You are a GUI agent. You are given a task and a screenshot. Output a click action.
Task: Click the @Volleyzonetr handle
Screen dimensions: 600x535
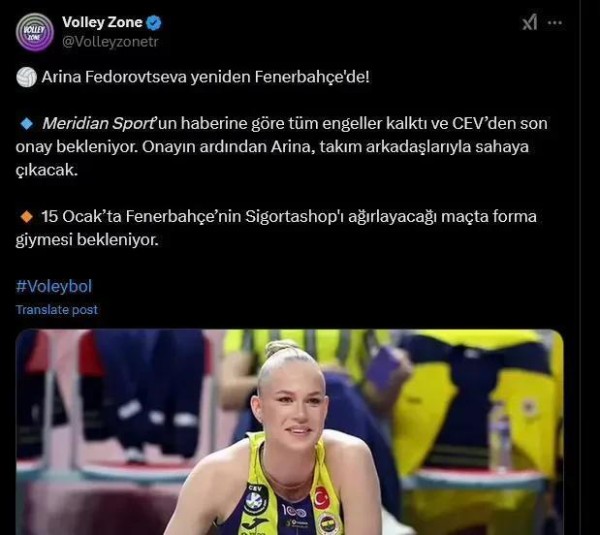tap(110, 42)
